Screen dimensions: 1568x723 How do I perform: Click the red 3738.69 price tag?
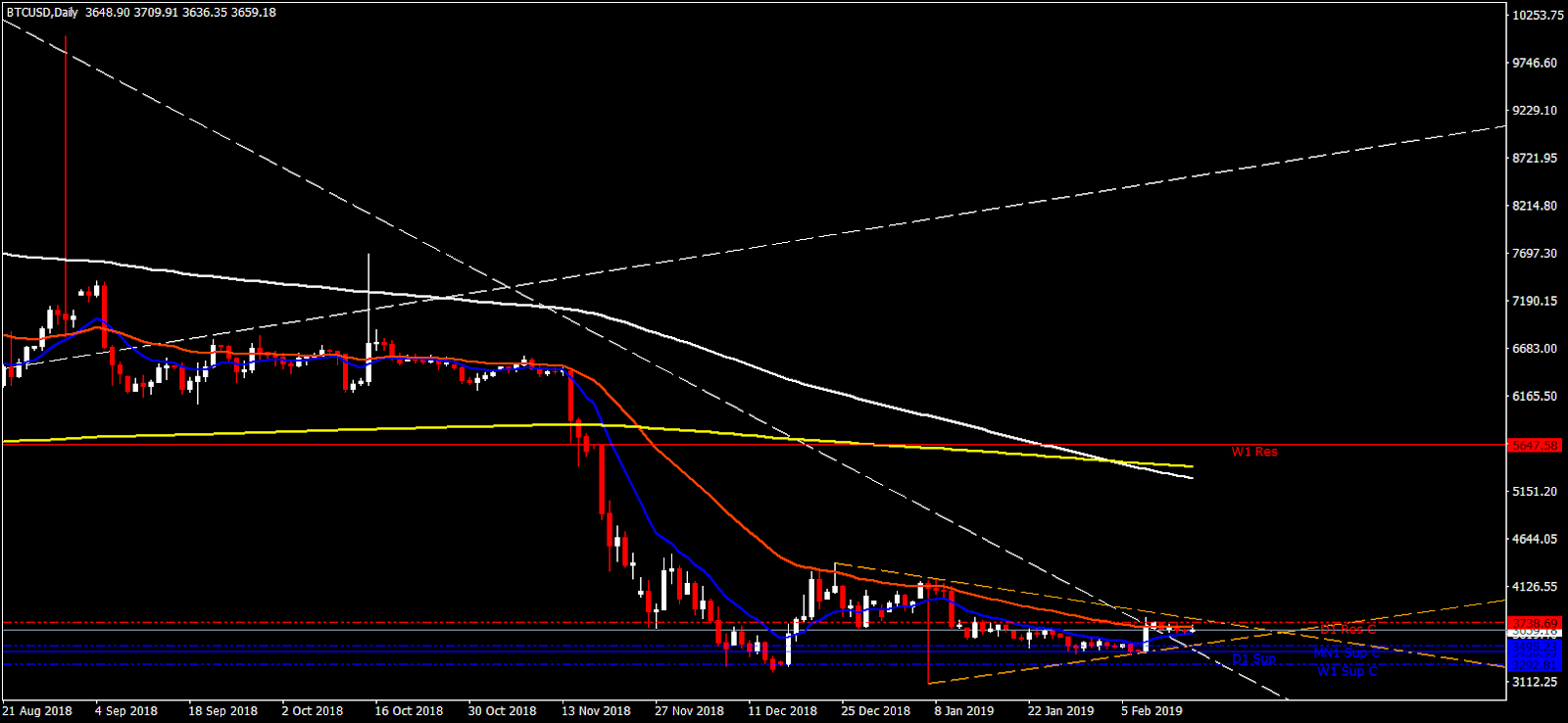[1535, 623]
